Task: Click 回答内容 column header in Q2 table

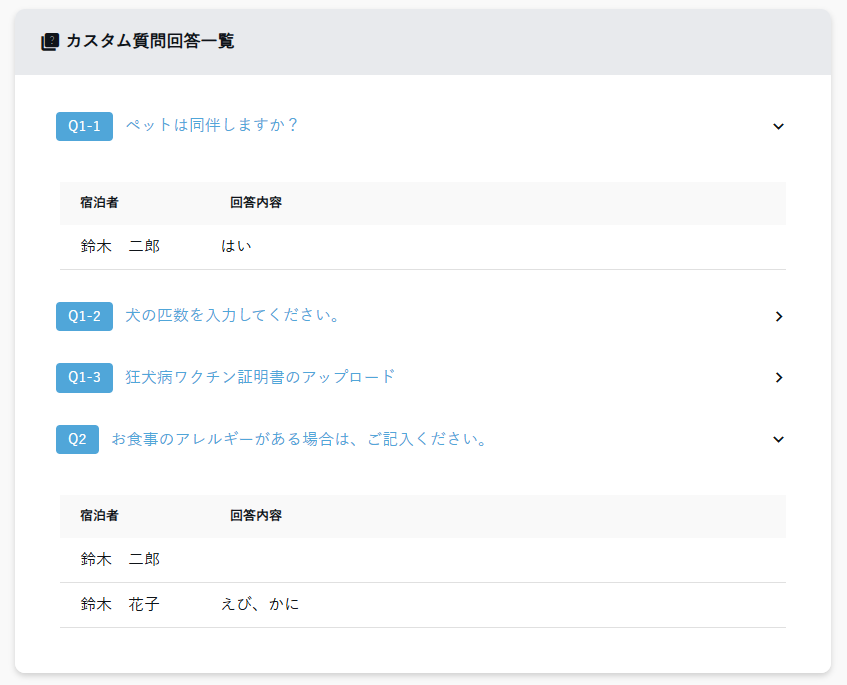Action: click(255, 516)
